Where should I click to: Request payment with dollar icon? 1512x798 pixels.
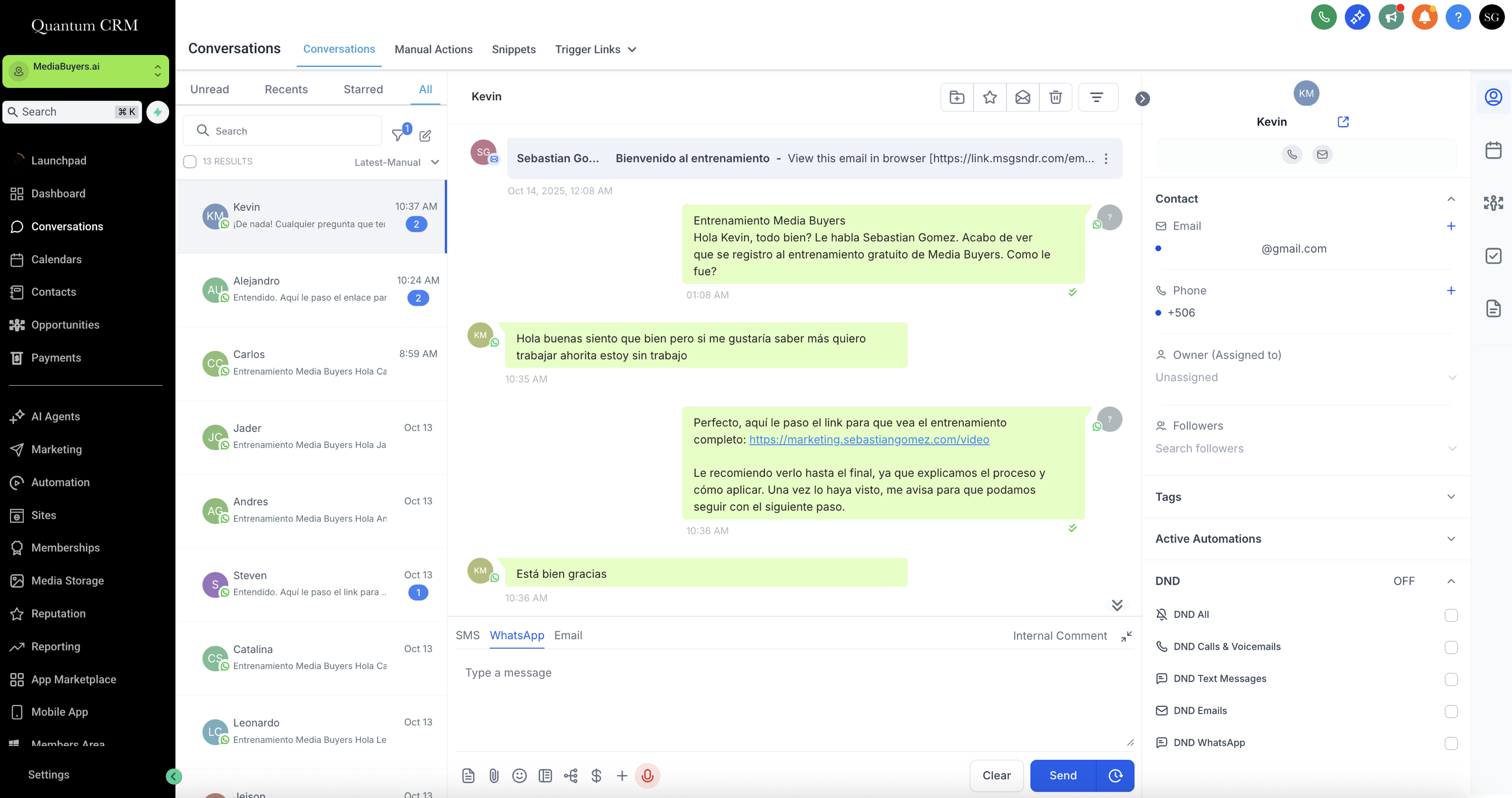coord(596,776)
